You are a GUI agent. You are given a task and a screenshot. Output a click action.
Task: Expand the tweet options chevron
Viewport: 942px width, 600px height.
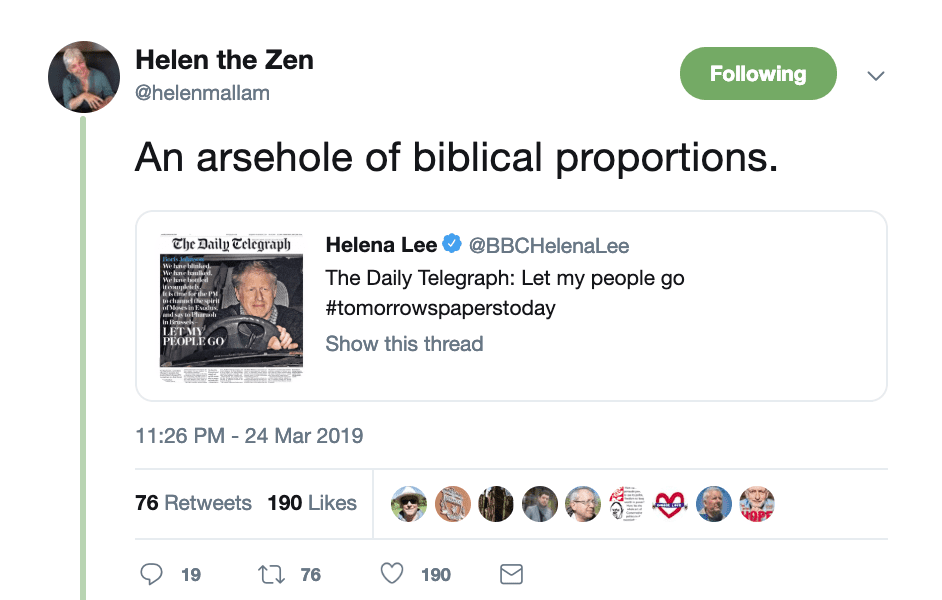[x=876, y=76]
